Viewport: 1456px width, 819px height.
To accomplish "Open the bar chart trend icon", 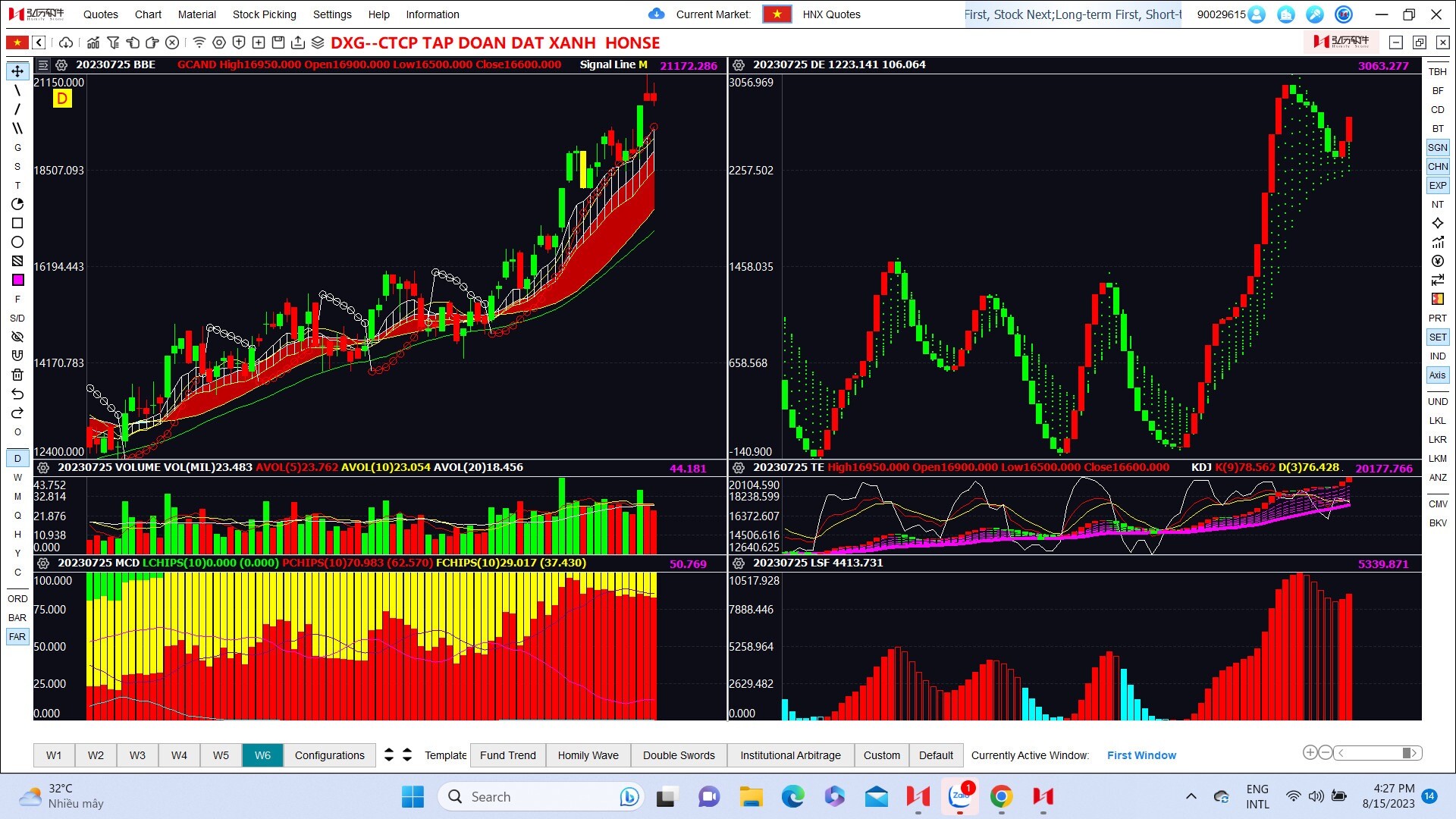I will (x=93, y=42).
